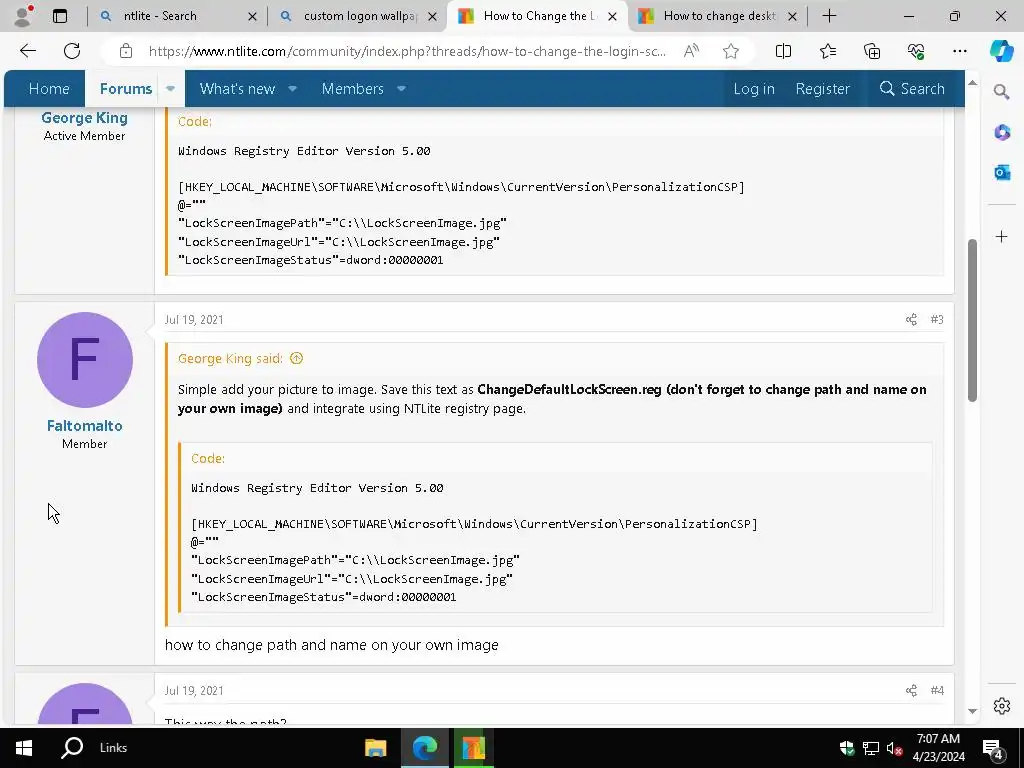View site information lock icon

126,51
